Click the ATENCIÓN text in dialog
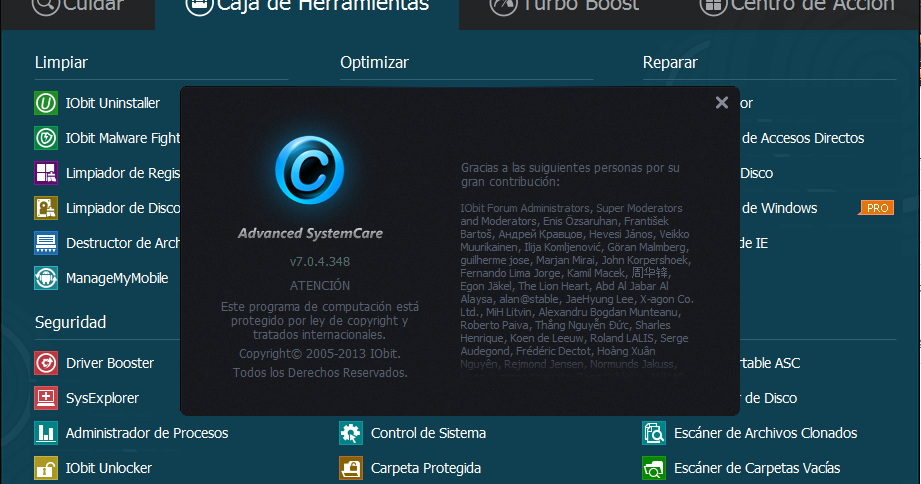 tap(320, 285)
